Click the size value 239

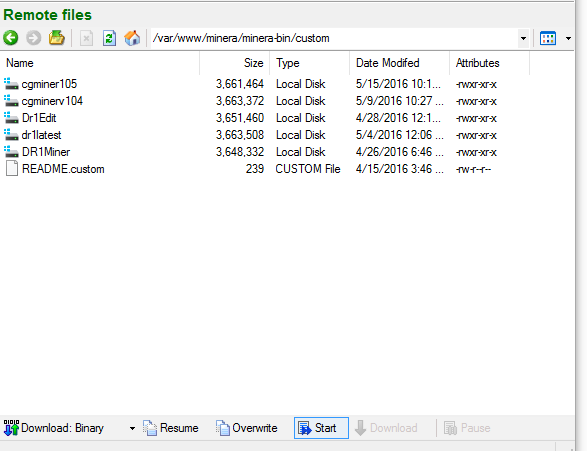(255, 169)
